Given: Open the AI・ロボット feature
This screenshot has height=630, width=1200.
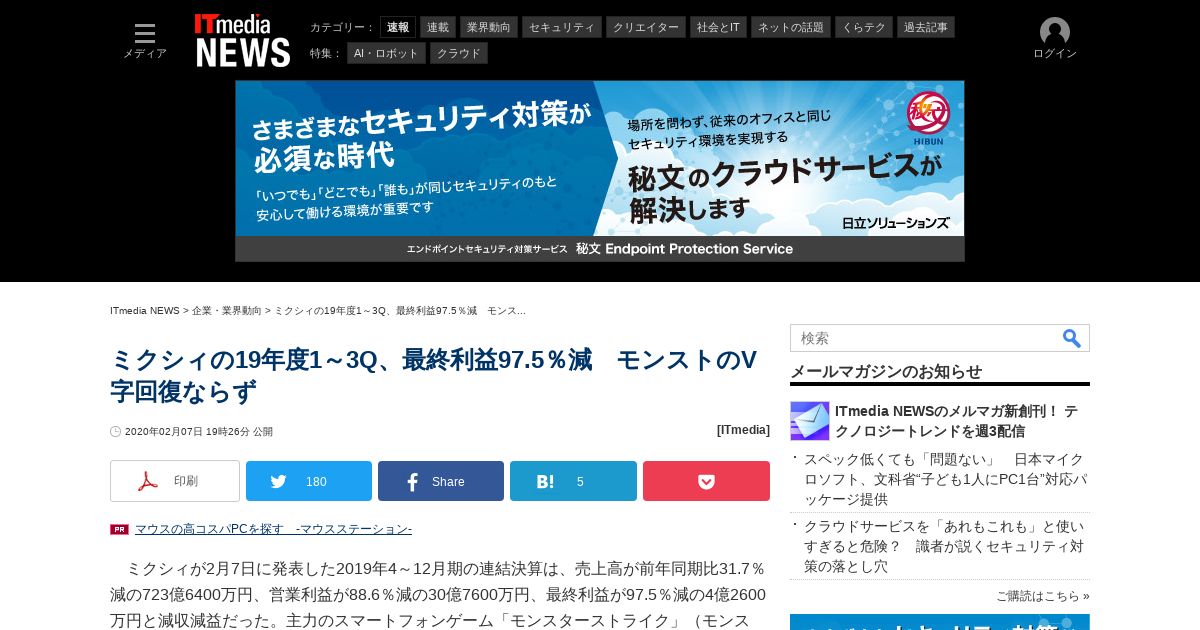Looking at the screenshot, I should (386, 53).
